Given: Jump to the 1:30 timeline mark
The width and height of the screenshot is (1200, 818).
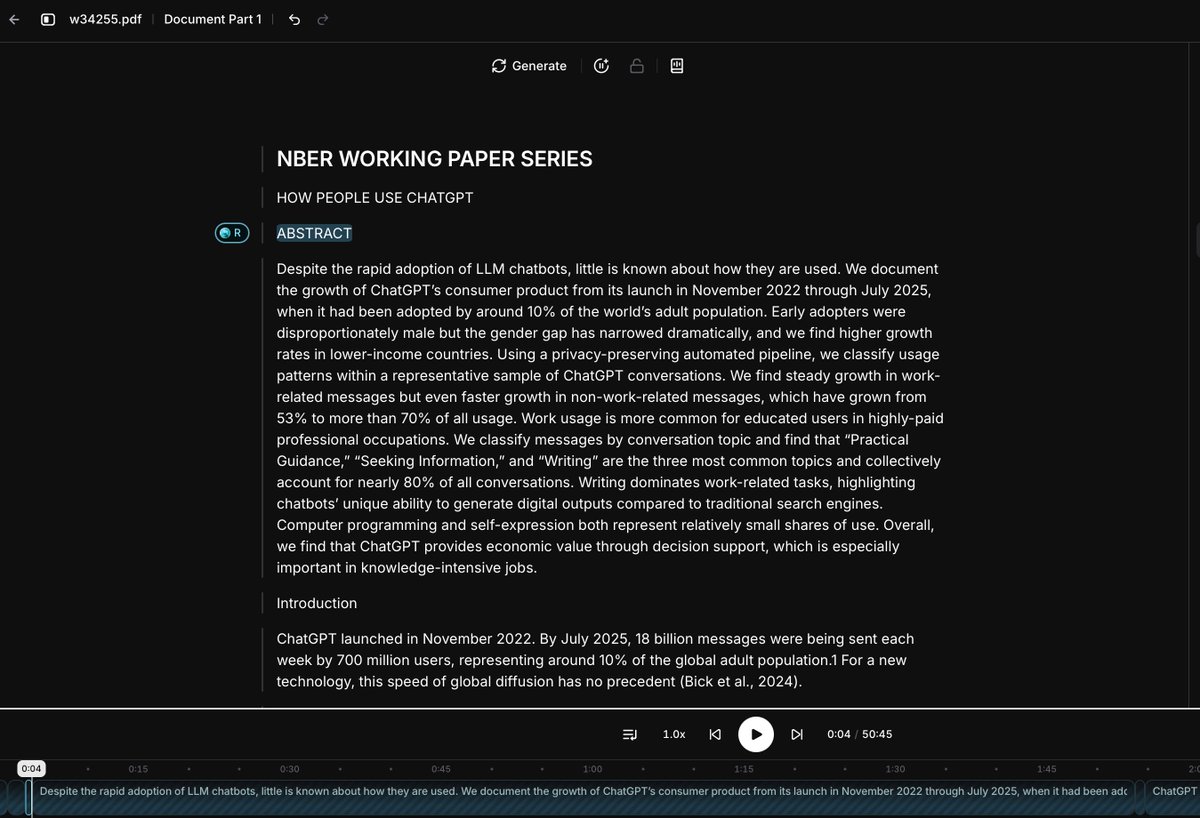Looking at the screenshot, I should pyautogui.click(x=894, y=769).
